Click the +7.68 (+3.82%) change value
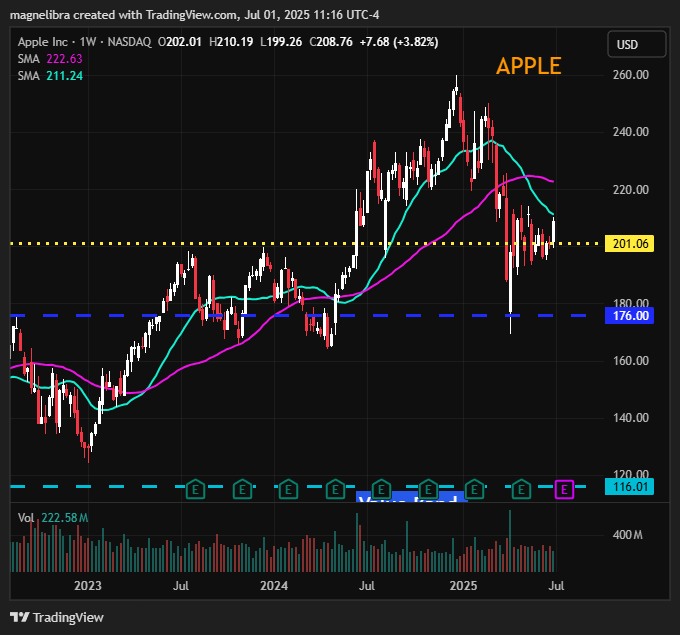The width and height of the screenshot is (680, 635). [x=399, y=42]
